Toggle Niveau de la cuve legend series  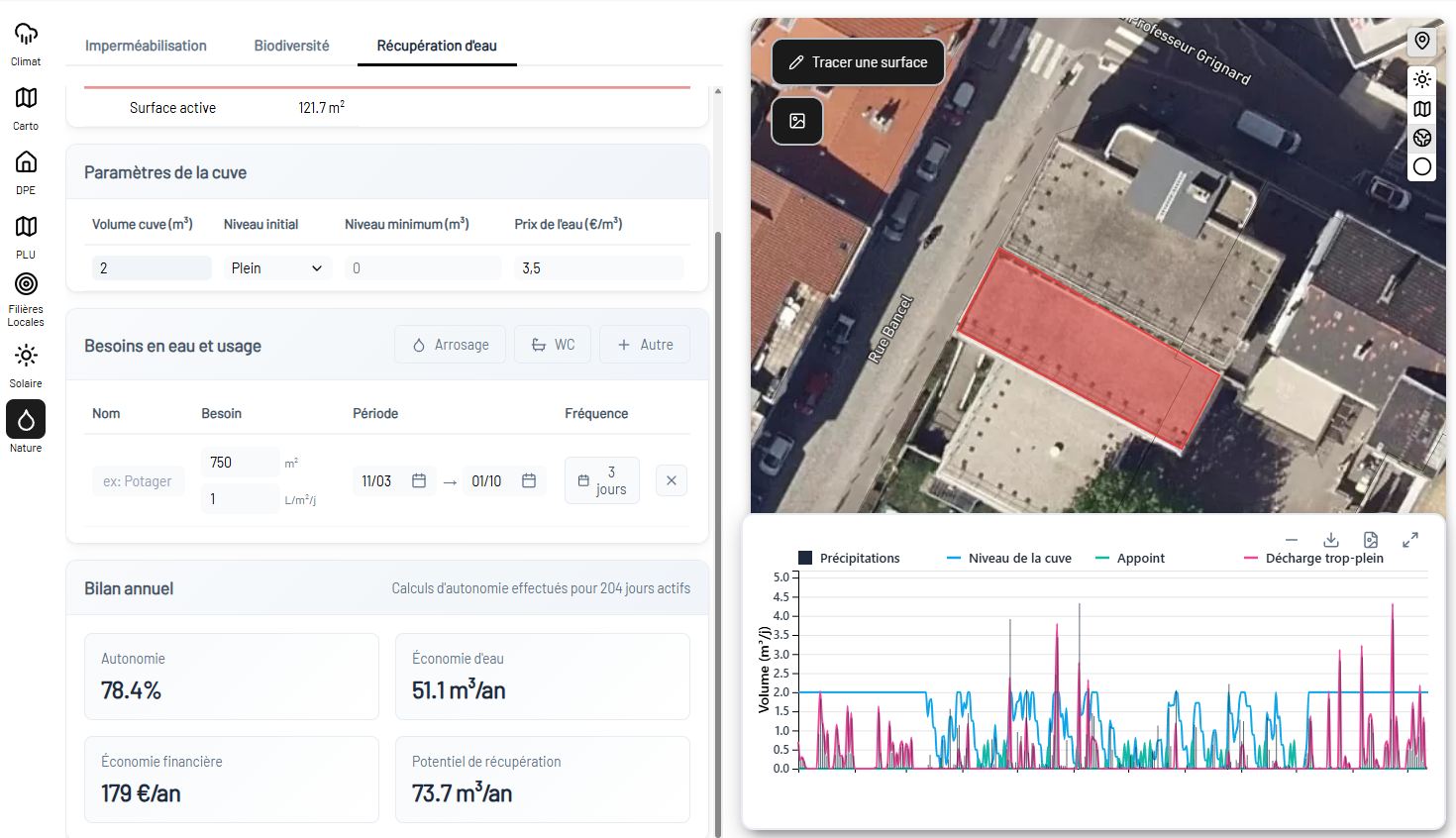(x=1009, y=559)
